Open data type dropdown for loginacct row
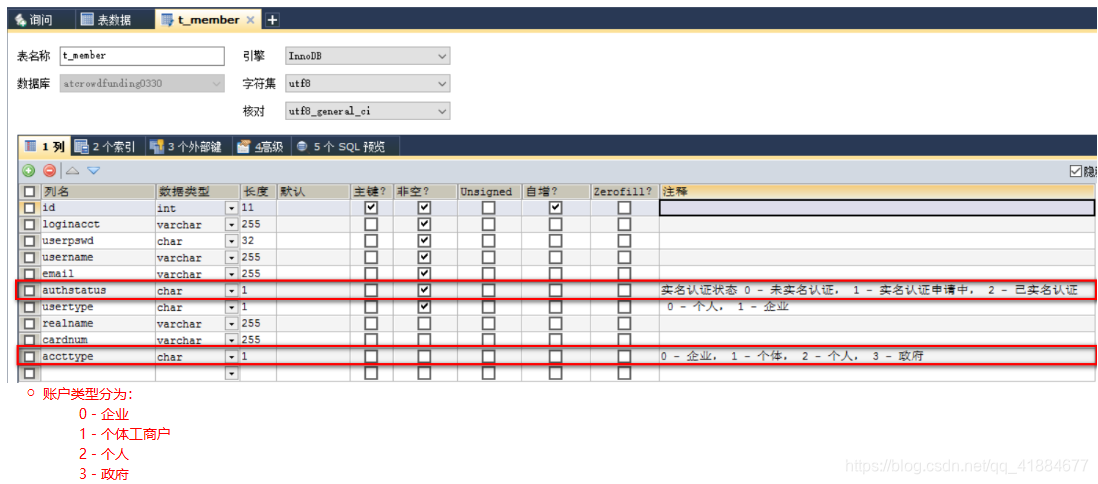This screenshot has height=484, width=1098. tap(232, 225)
